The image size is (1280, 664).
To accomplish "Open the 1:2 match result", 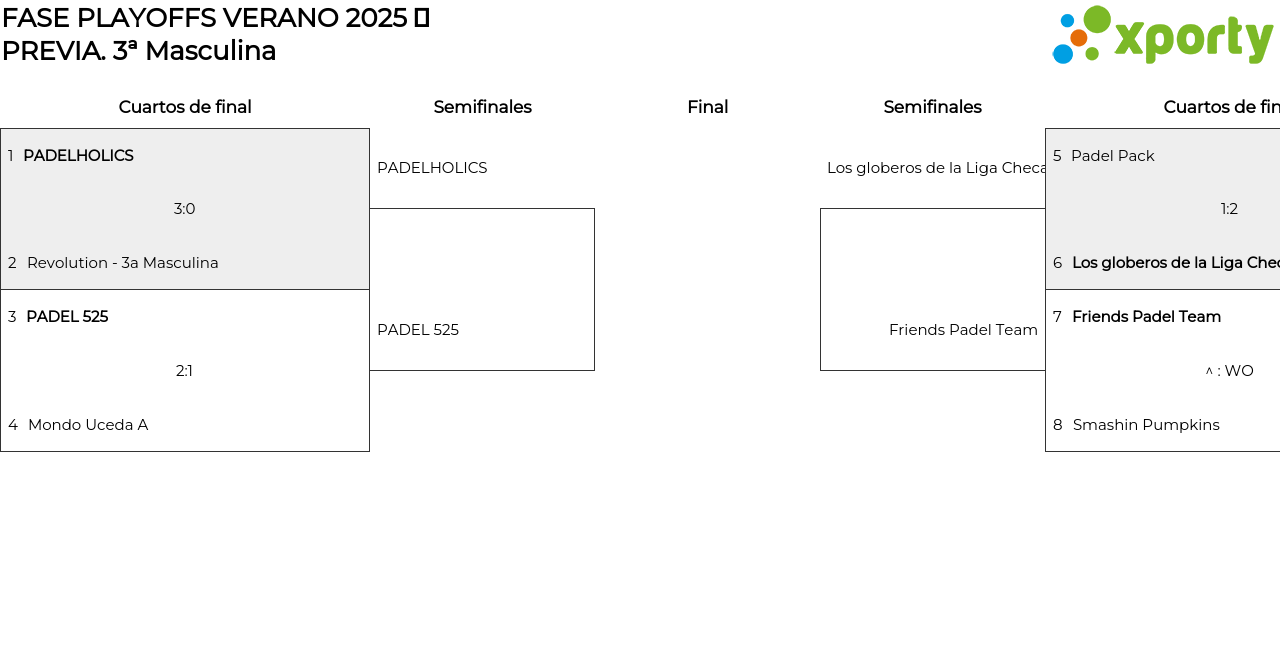I will tap(1229, 209).
